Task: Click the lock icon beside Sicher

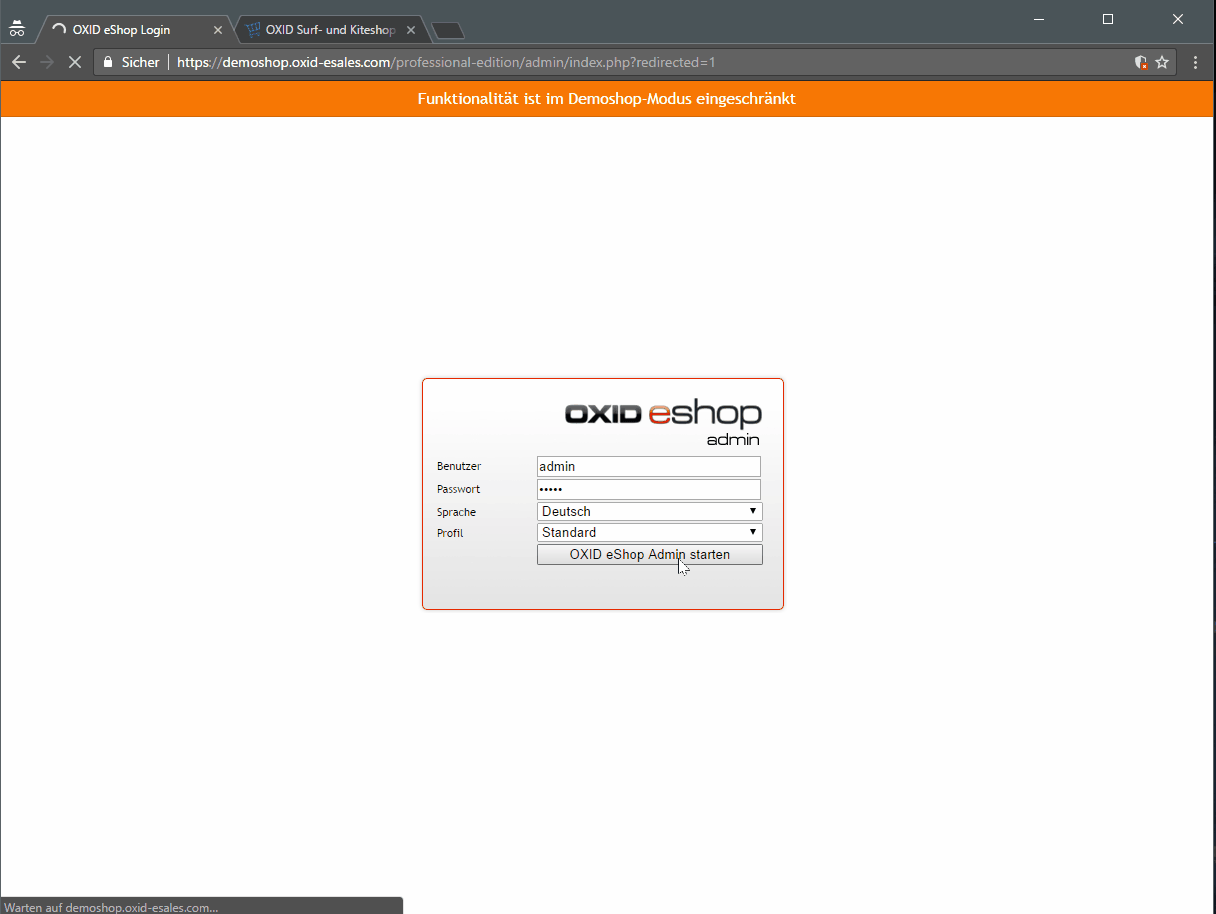Action: (x=108, y=62)
